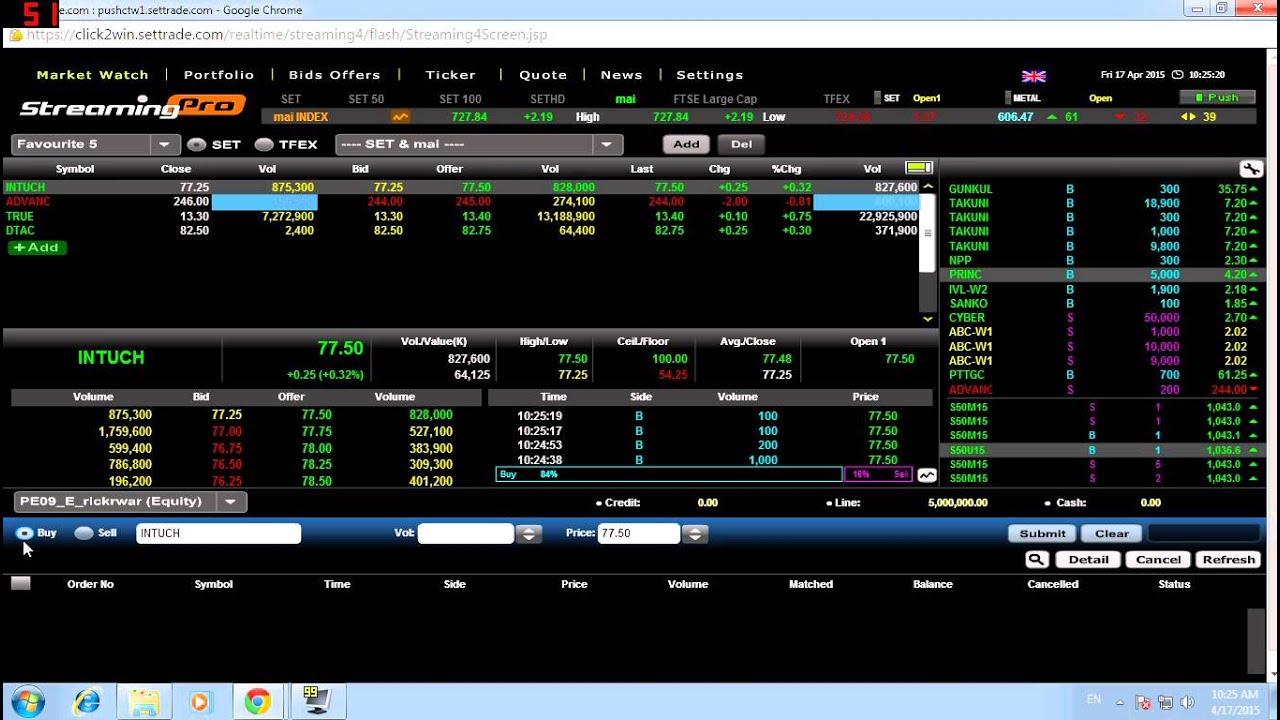1280x720 pixels.
Task: Select the INTUCH row in the watchlist
Action: pos(462,187)
